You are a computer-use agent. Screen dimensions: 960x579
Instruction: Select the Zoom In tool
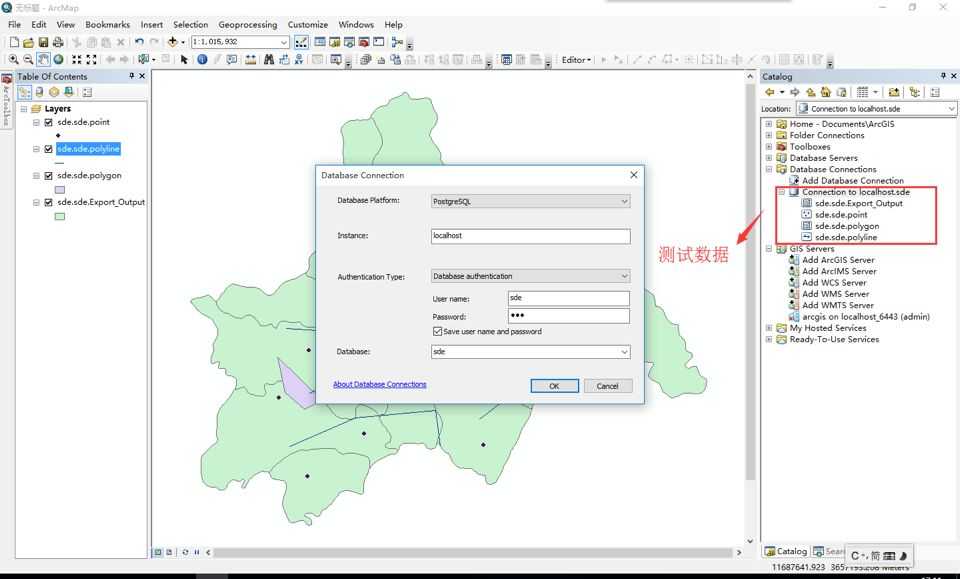13,59
